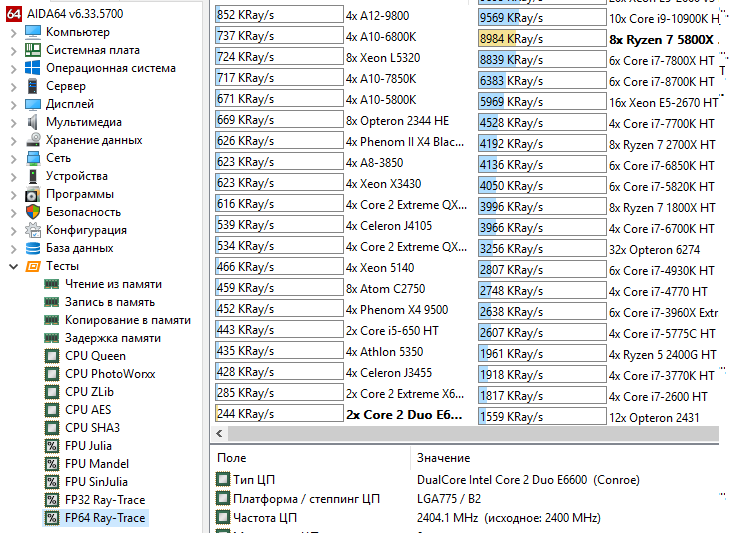Click the 8984 KRay/s score bar
Image resolution: width=730 pixels, height=533 pixels.
pyautogui.click(x=542, y=39)
